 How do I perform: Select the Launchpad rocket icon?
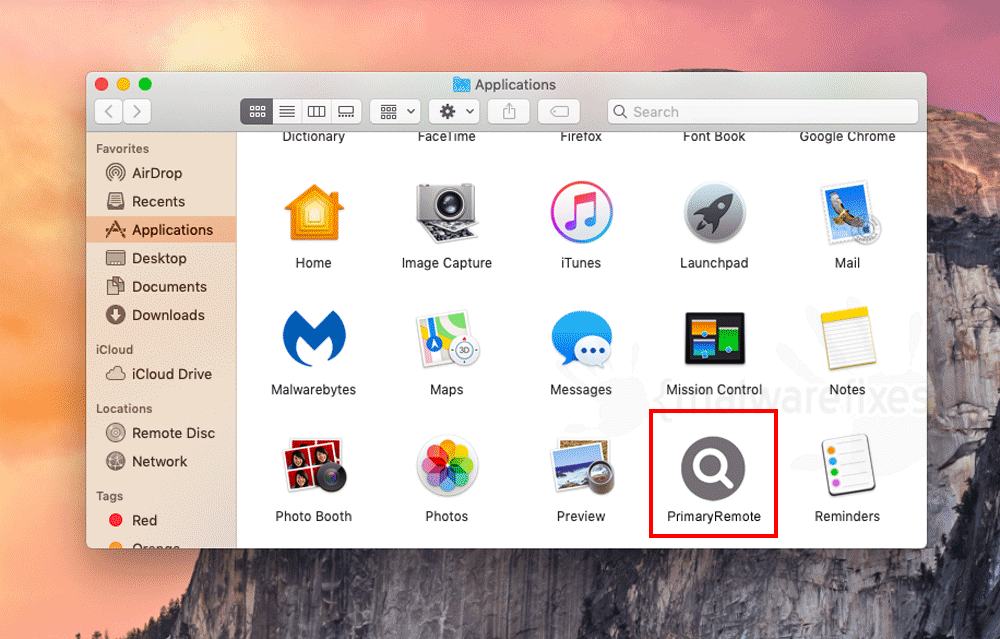(x=714, y=213)
